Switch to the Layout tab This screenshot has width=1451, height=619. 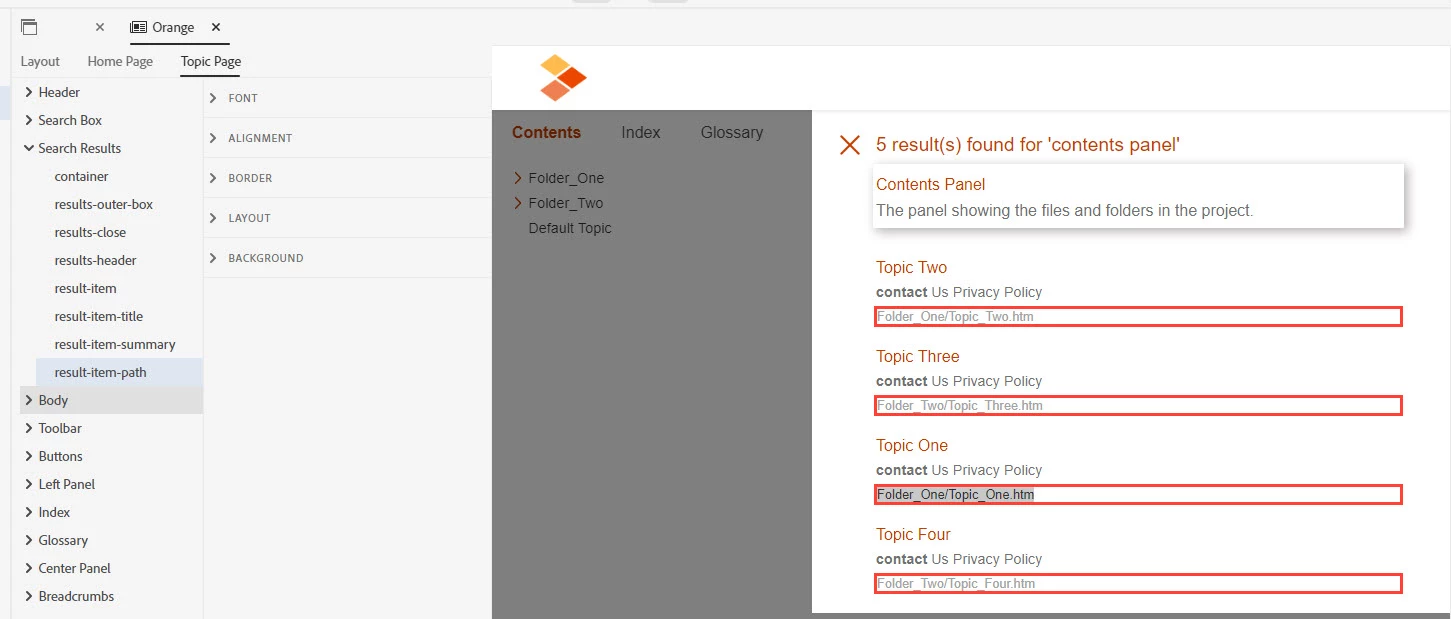click(x=40, y=62)
